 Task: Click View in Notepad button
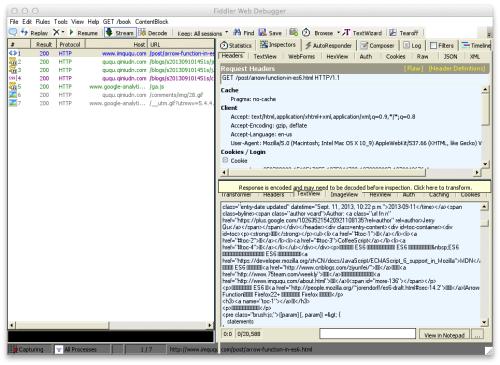pyautogui.click(x=444, y=335)
